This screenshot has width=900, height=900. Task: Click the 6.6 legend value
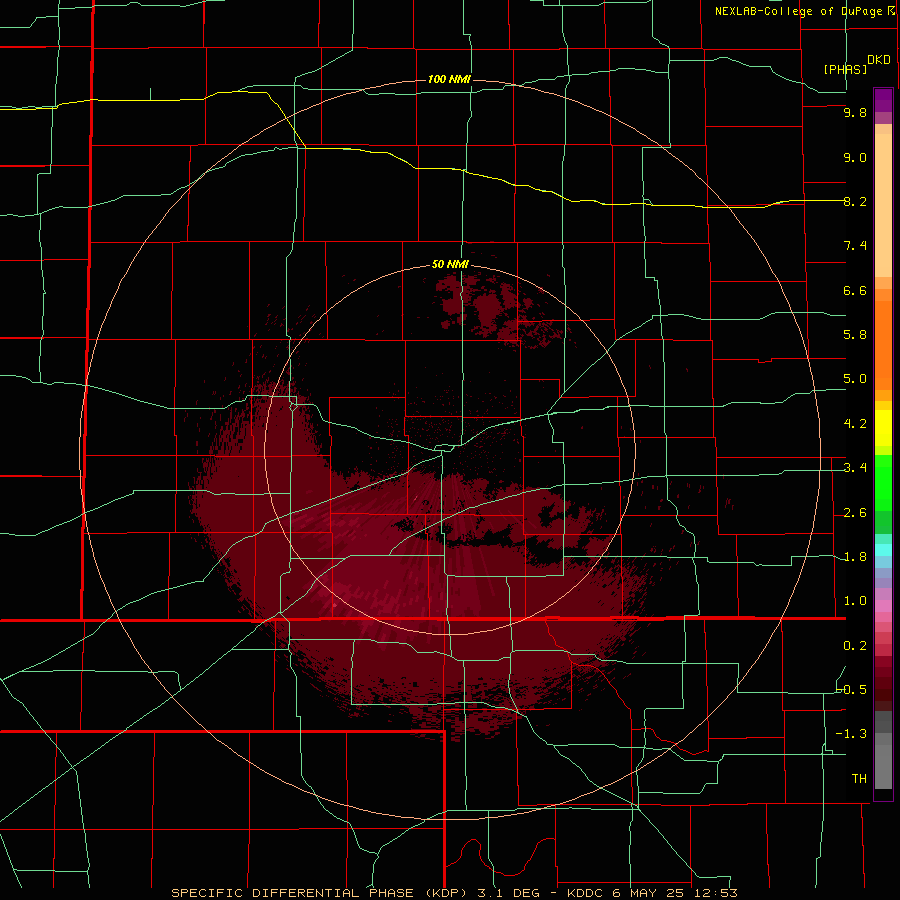[x=855, y=290]
